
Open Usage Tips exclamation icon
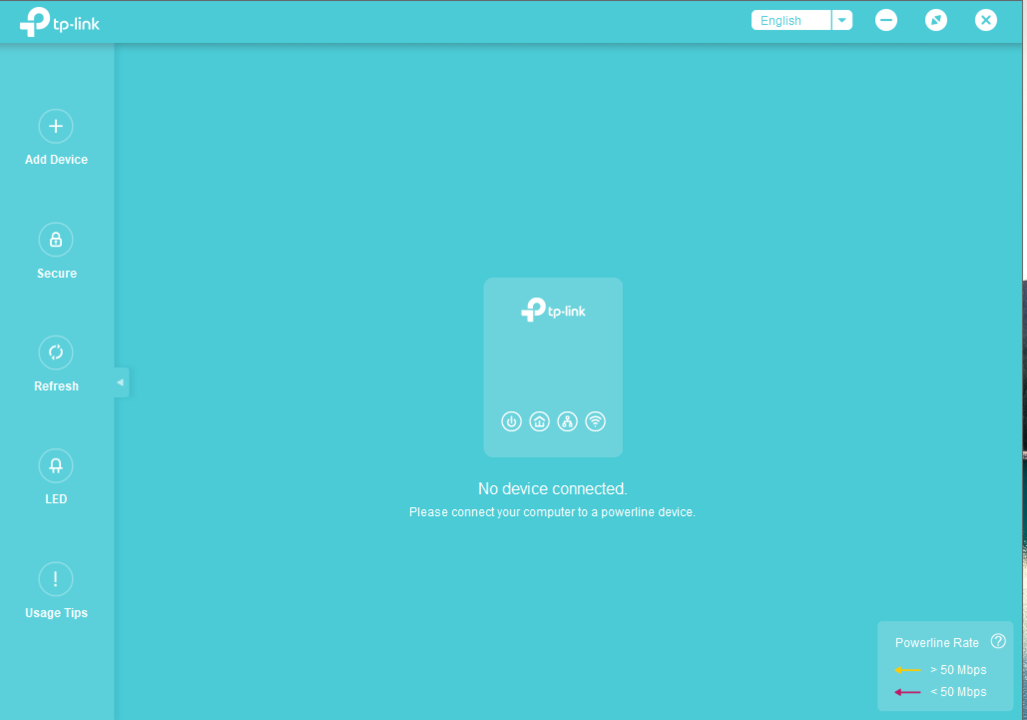pos(56,579)
